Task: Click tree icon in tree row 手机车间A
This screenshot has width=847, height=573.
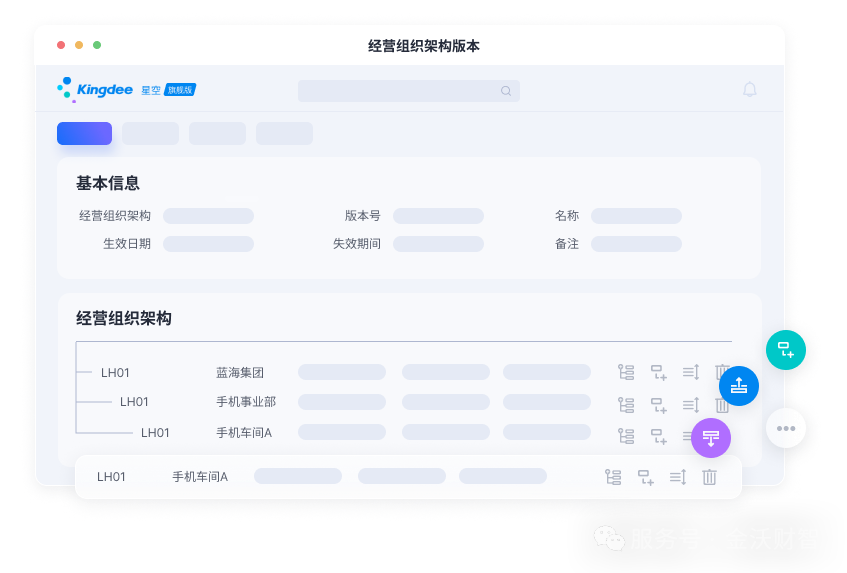Action: (x=626, y=436)
